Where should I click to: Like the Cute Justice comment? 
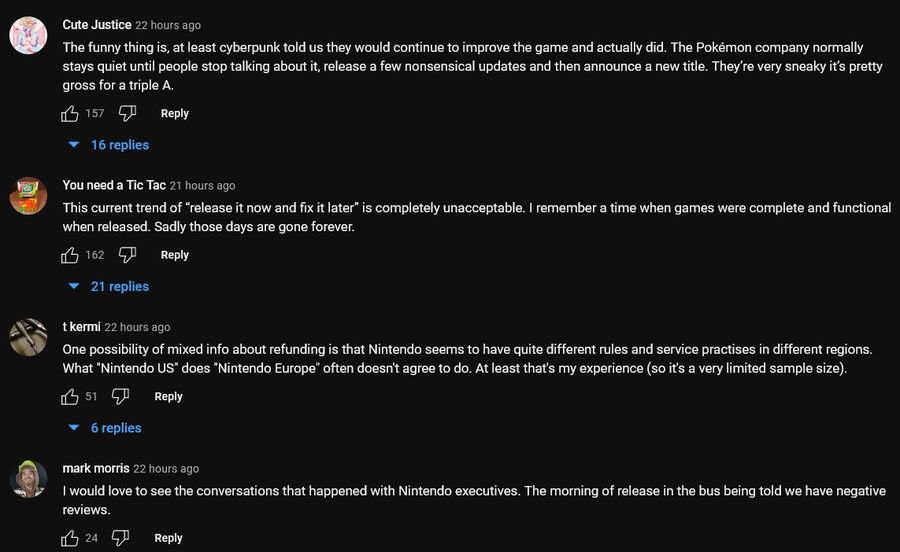coord(70,114)
